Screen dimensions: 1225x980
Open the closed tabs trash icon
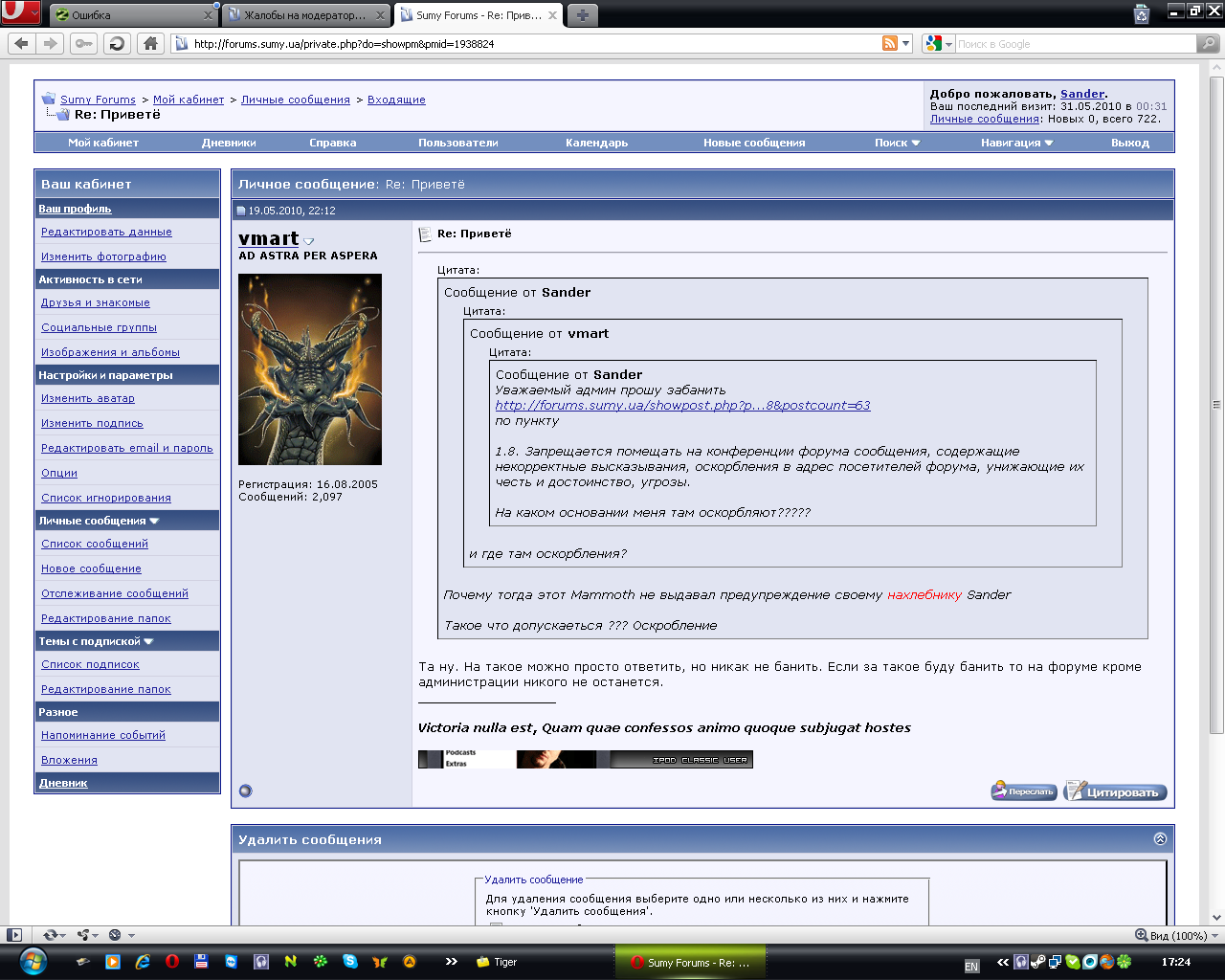(x=1141, y=14)
